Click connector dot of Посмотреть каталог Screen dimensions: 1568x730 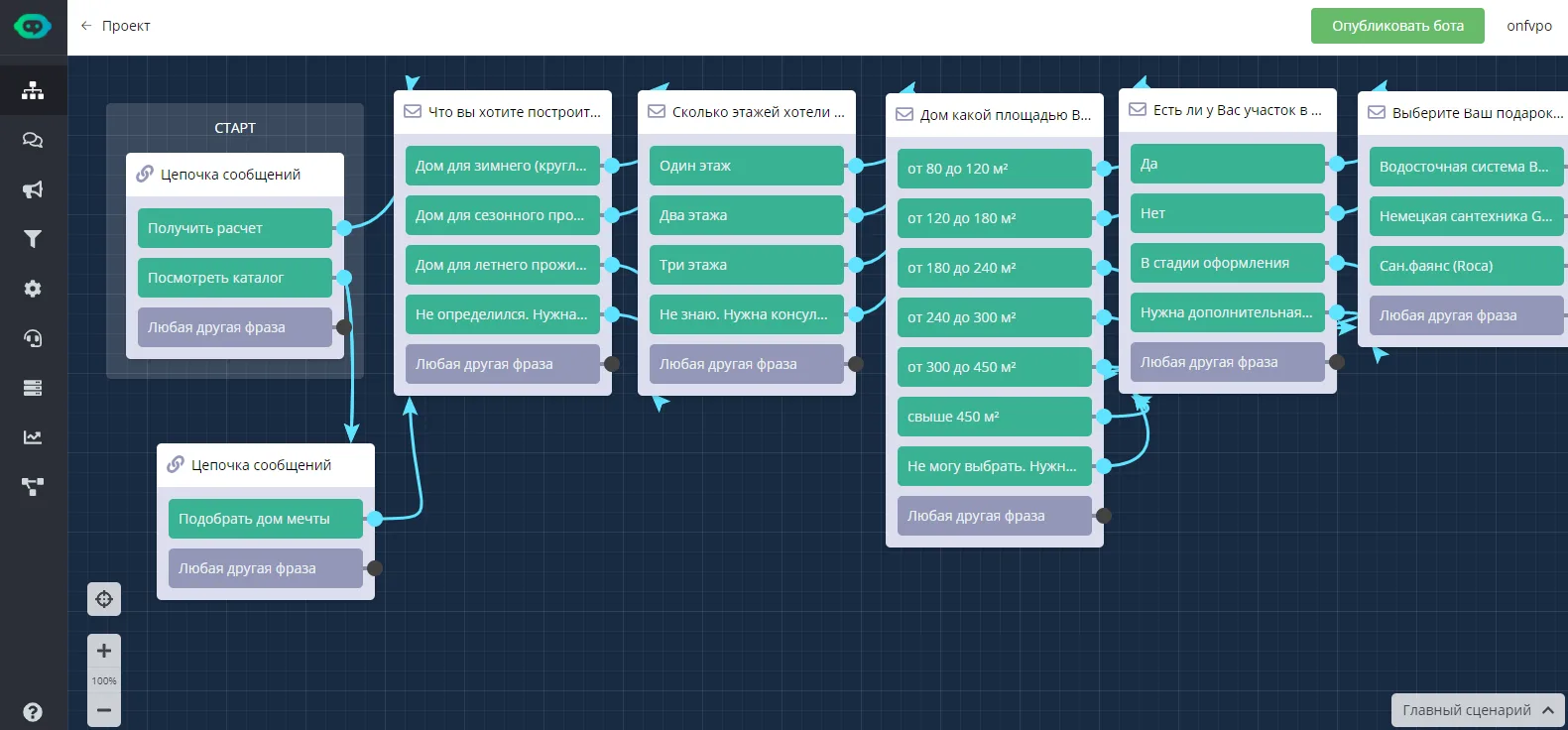(x=344, y=278)
